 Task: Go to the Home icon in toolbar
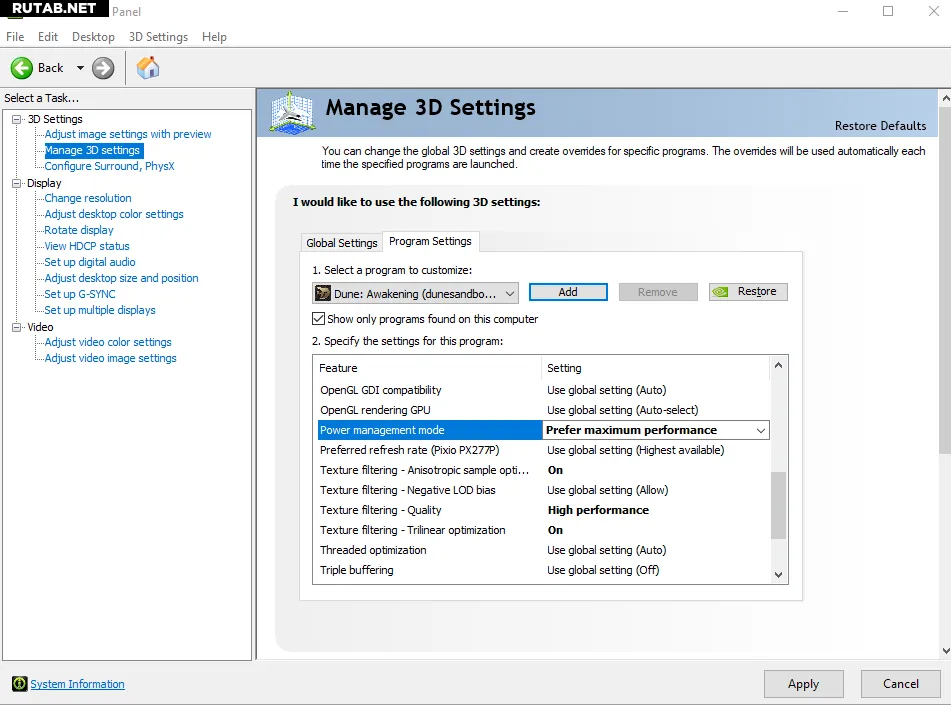pos(147,68)
